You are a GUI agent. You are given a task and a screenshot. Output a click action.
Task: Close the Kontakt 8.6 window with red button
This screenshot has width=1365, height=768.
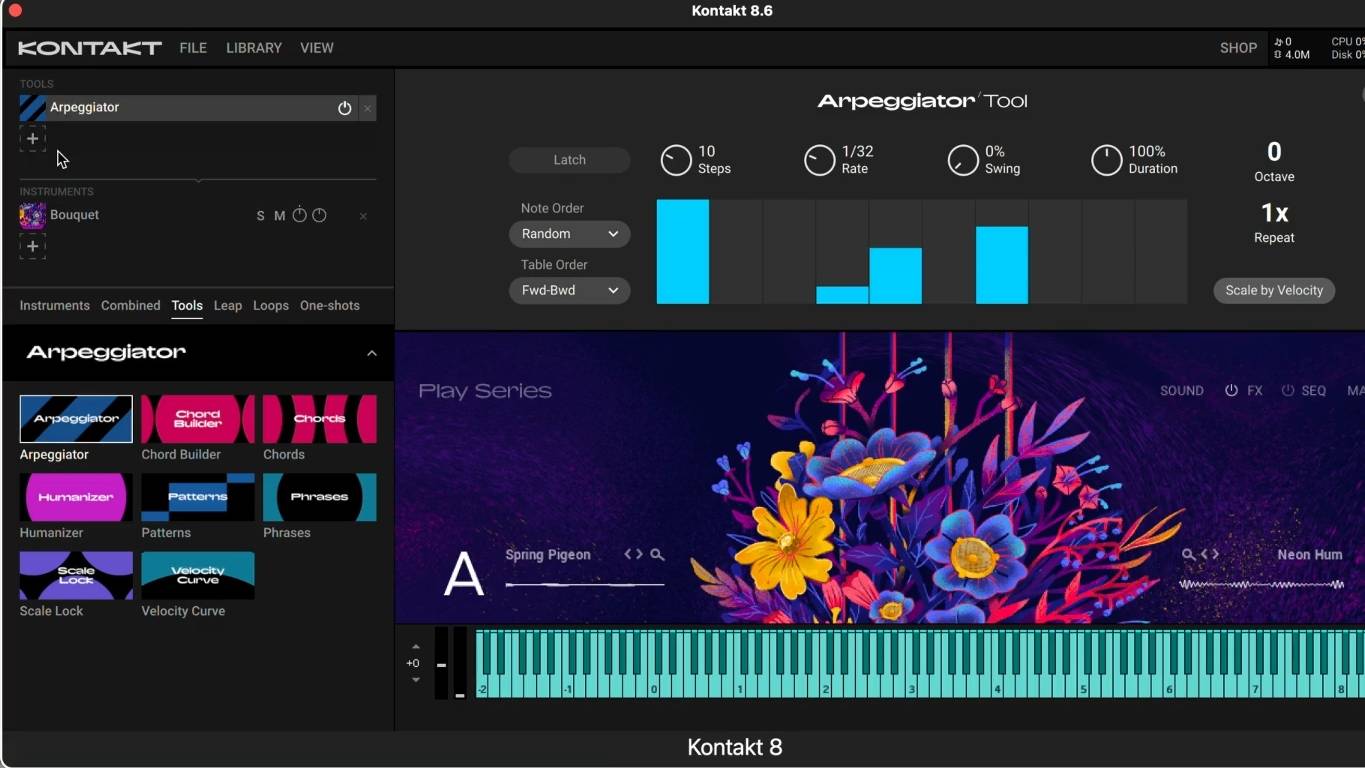(15, 11)
